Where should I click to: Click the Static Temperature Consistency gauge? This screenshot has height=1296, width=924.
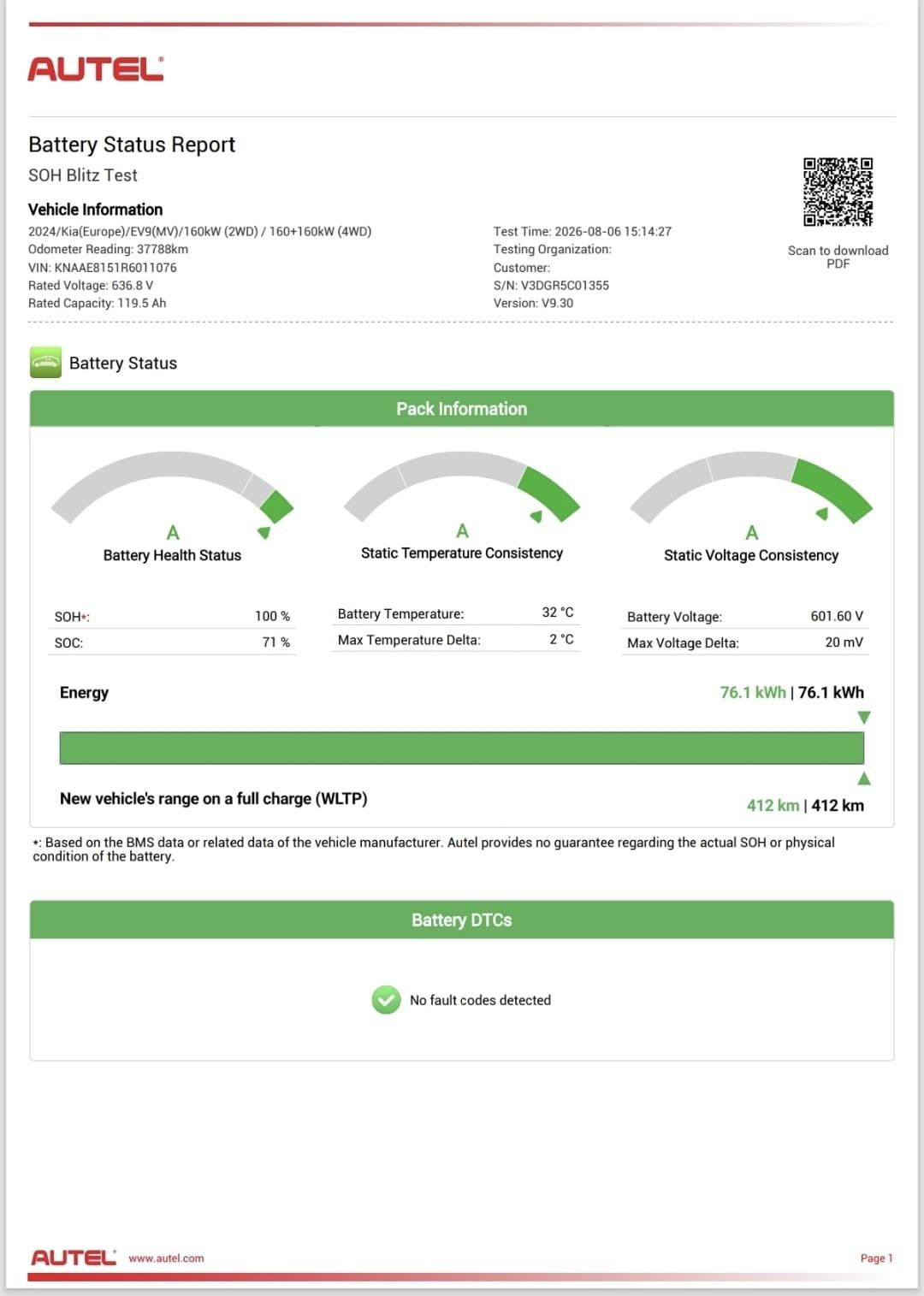462,488
